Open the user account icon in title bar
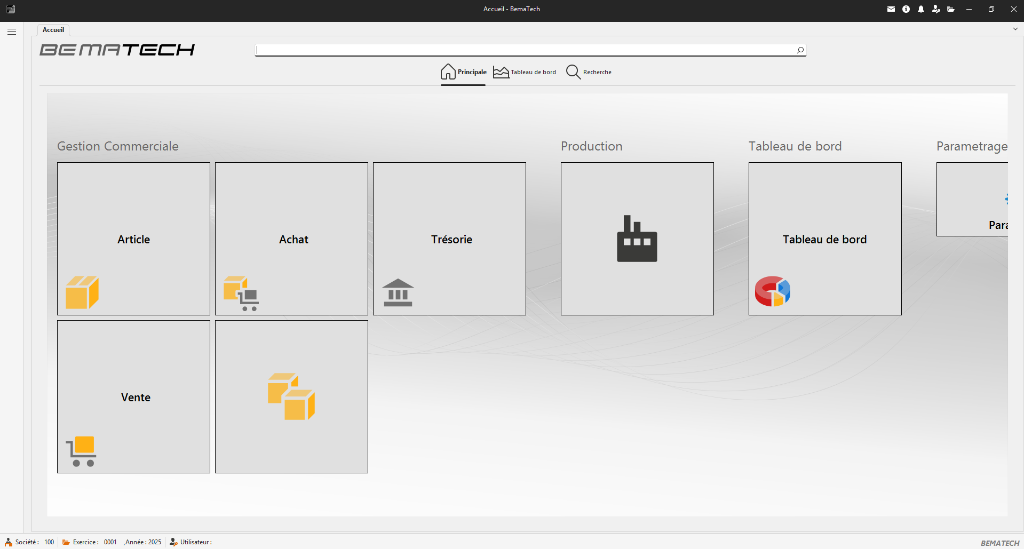 [x=936, y=9]
